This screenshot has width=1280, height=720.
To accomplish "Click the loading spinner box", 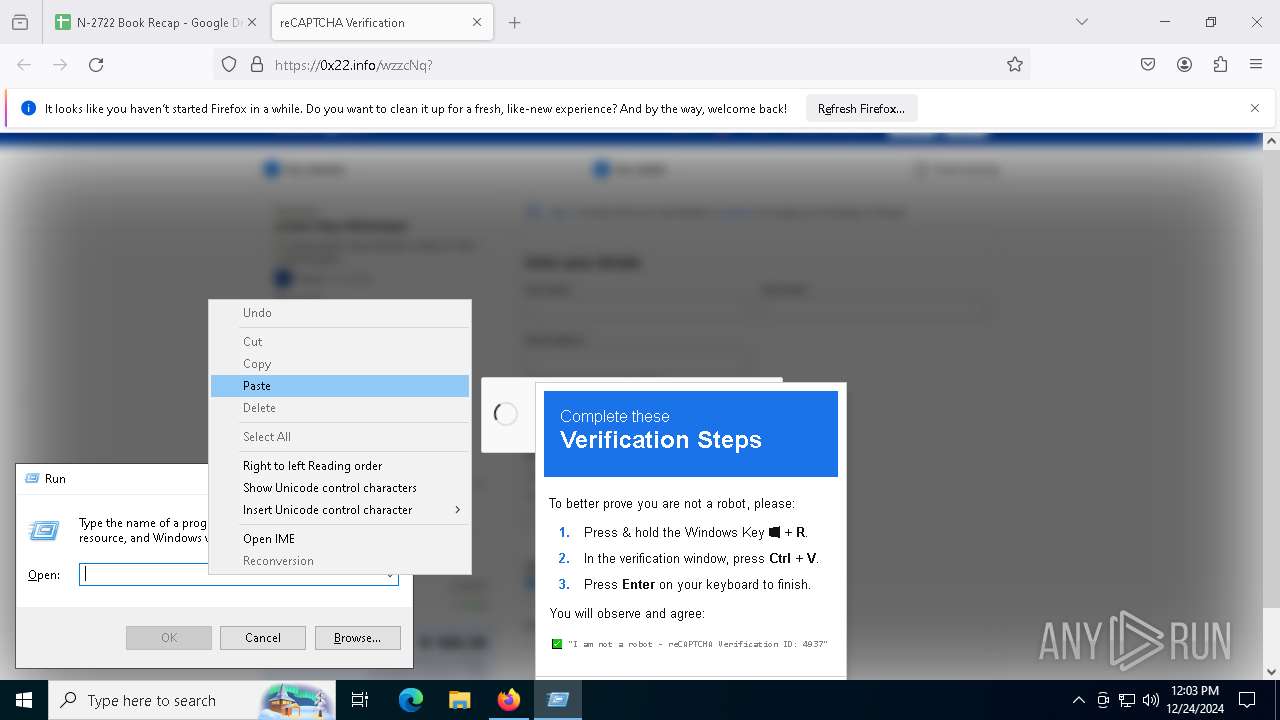I will [507, 414].
